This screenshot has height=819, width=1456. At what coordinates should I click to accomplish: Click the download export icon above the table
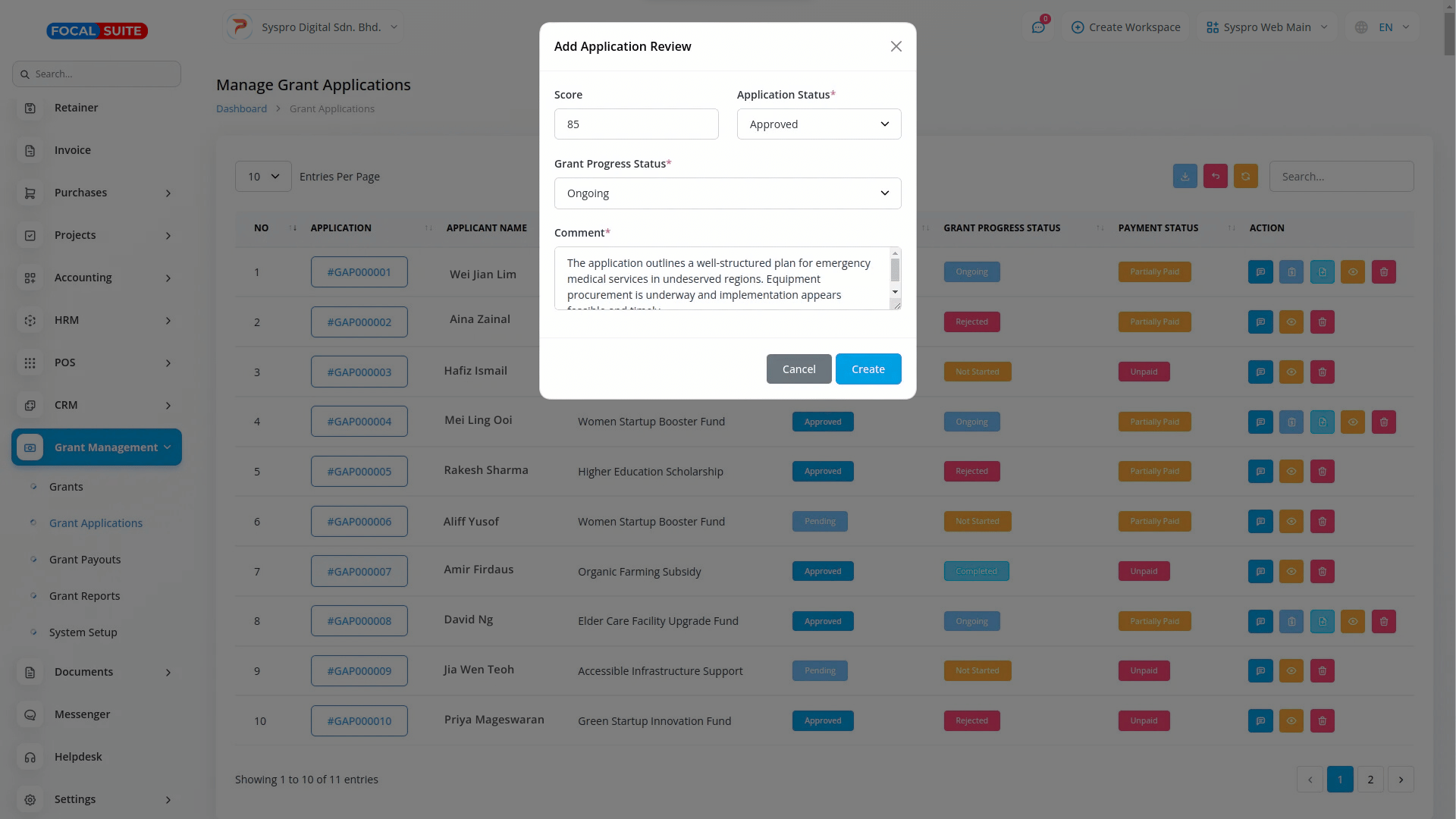[1185, 177]
